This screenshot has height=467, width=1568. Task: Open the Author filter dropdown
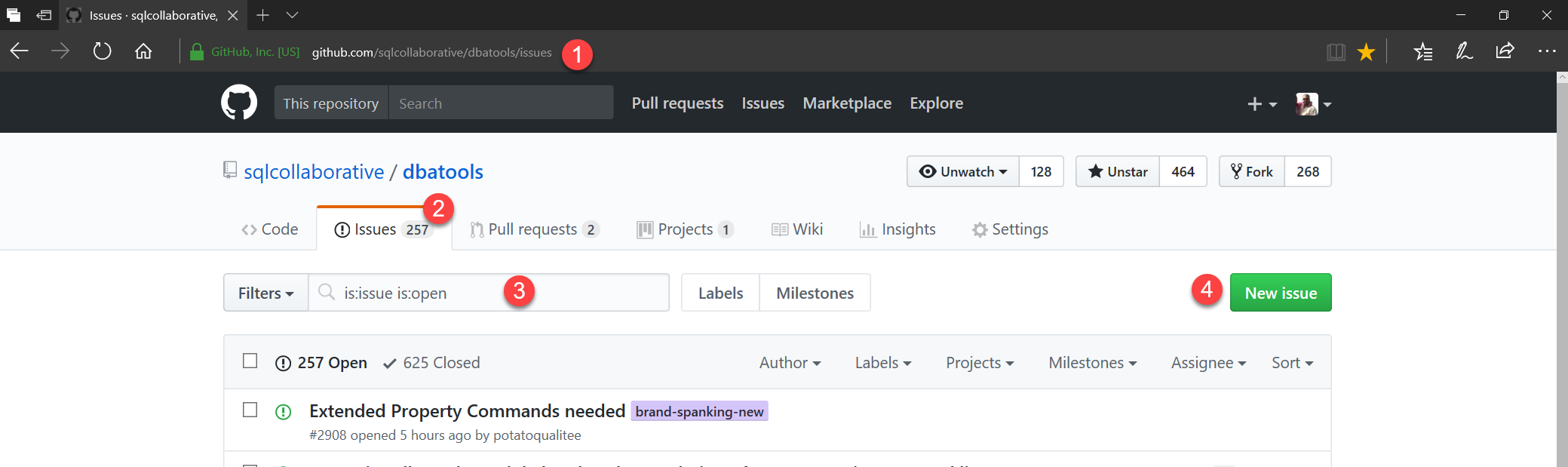(790, 363)
